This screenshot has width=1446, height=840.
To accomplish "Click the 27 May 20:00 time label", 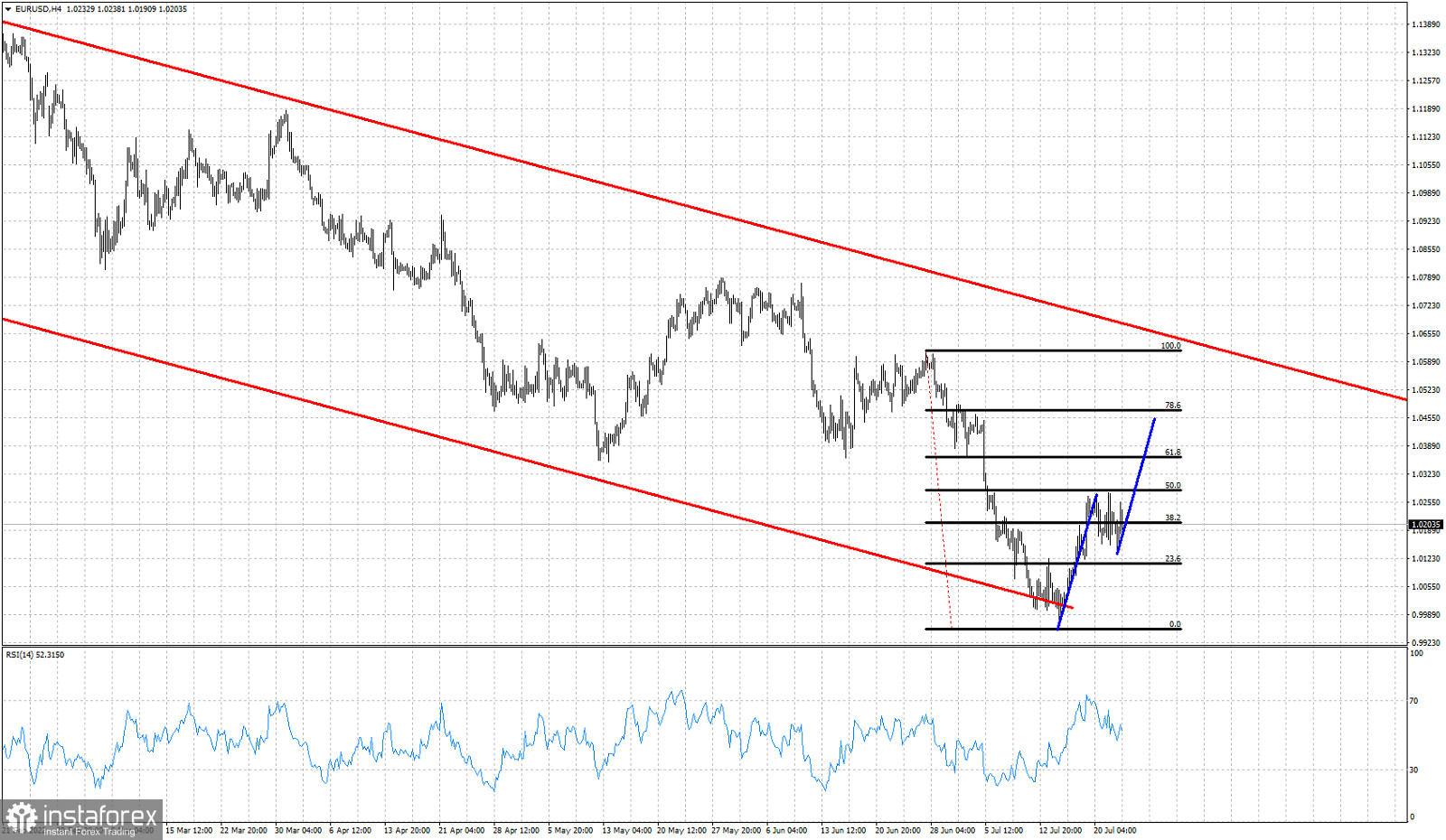I will coord(736,830).
